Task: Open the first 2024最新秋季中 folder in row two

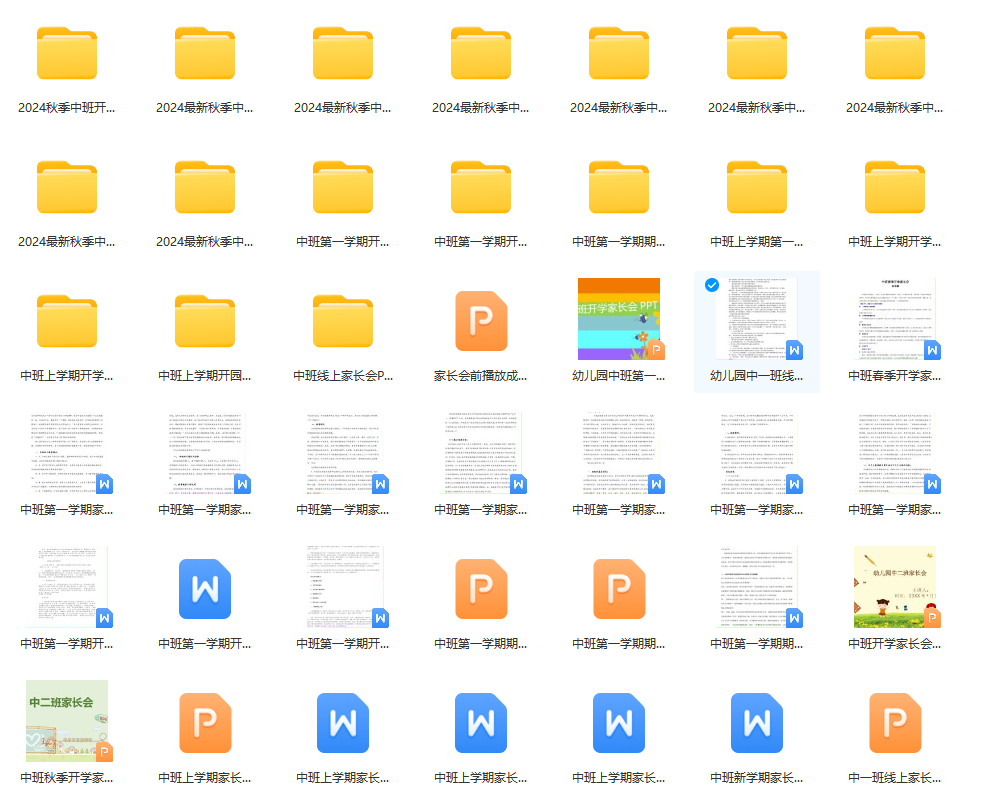Action: point(66,190)
